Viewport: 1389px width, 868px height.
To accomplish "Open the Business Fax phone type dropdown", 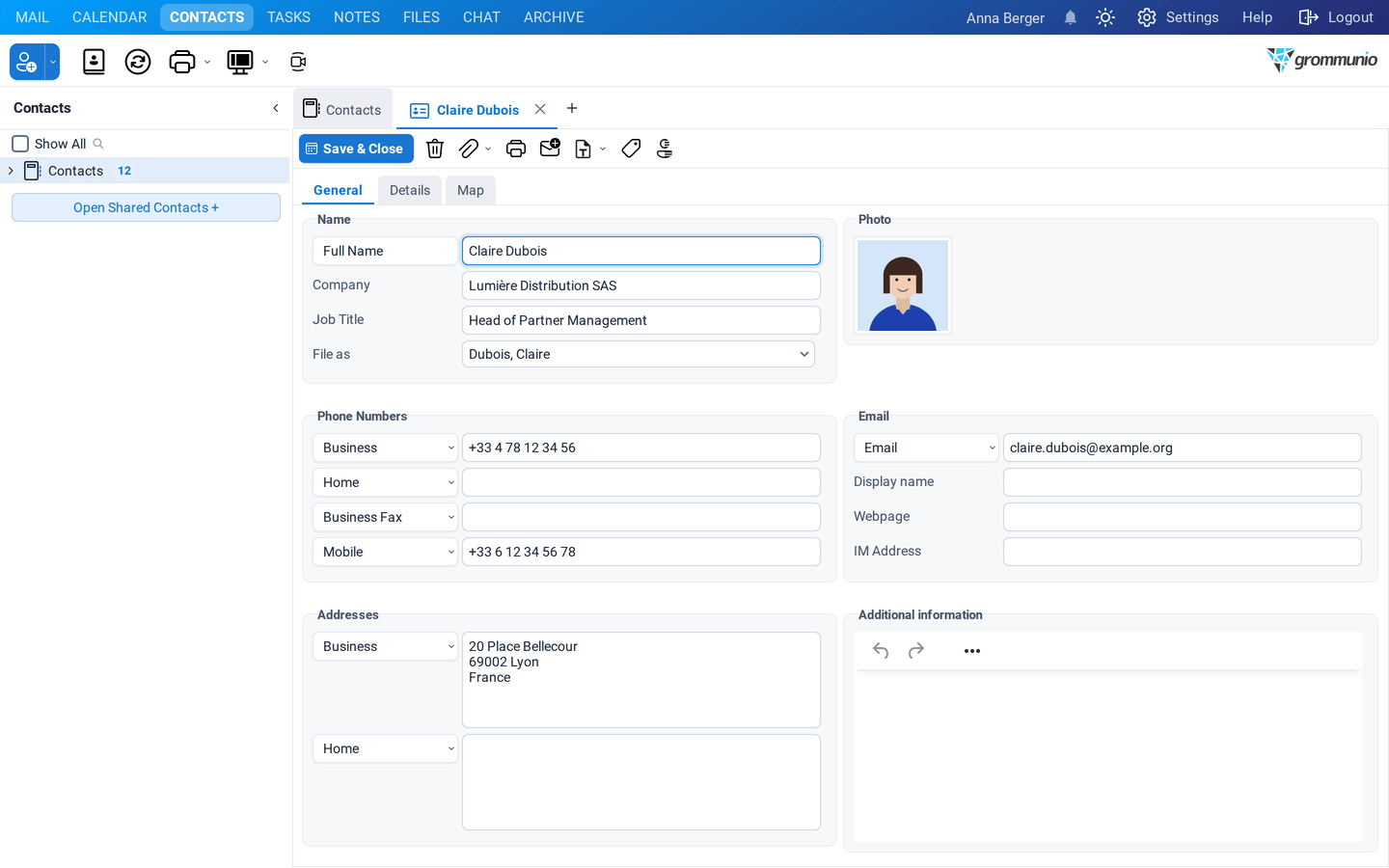I will [x=385, y=517].
